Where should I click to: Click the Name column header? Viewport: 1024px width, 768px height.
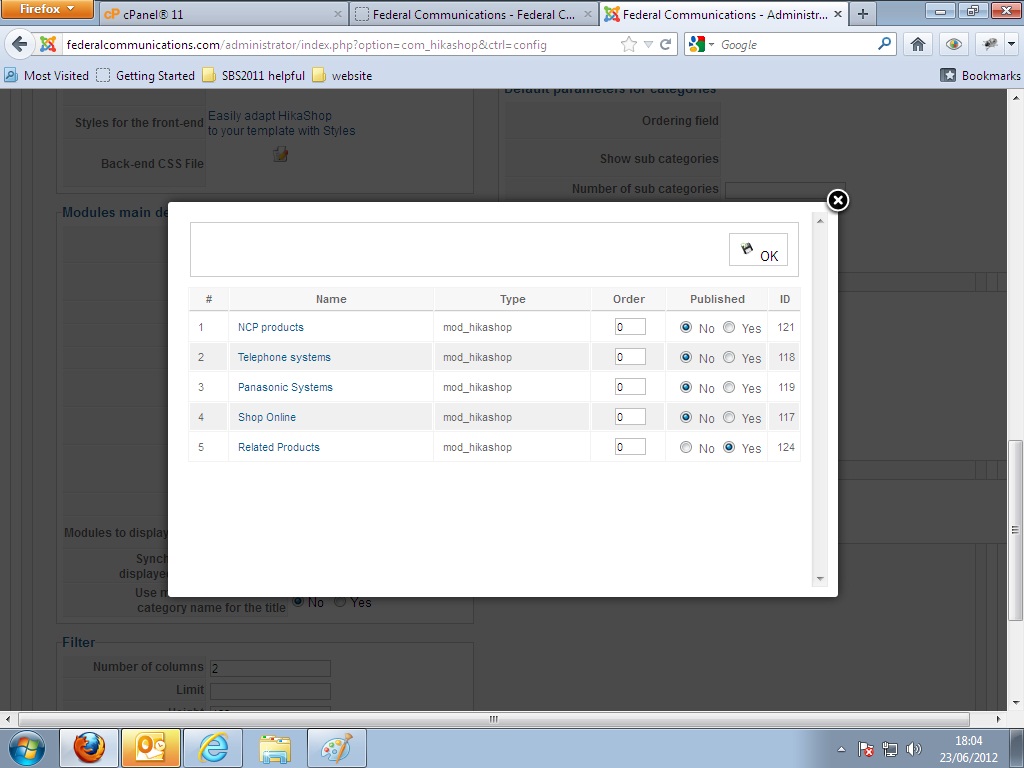click(331, 299)
